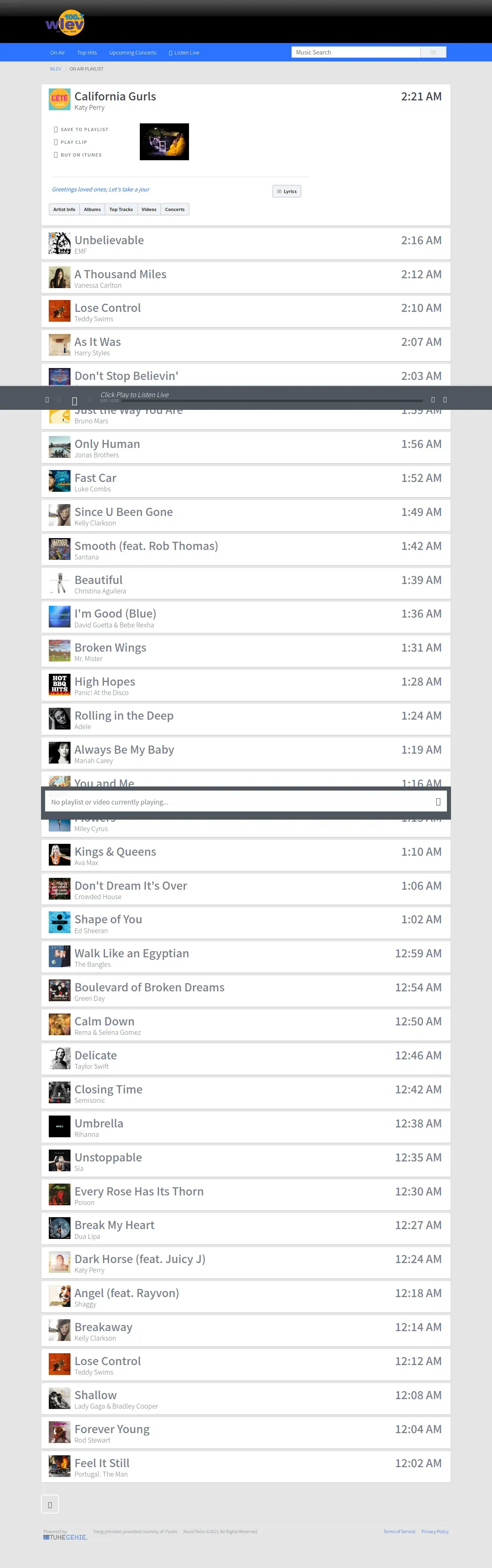Expand the A Thousand Miles song row

(246, 277)
